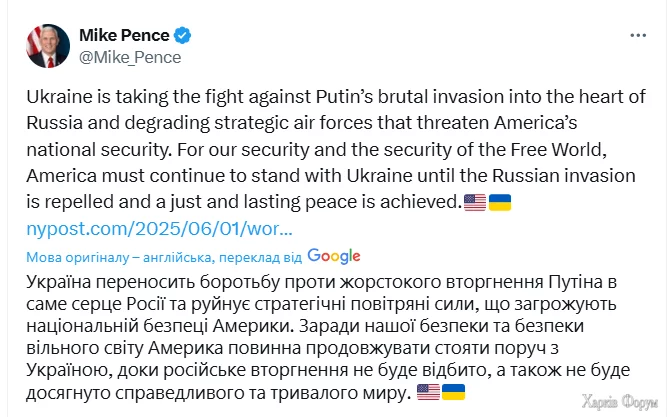
Task: Click the line starting 'досягнуто справедливого'
Action: pyautogui.click(x=215, y=392)
